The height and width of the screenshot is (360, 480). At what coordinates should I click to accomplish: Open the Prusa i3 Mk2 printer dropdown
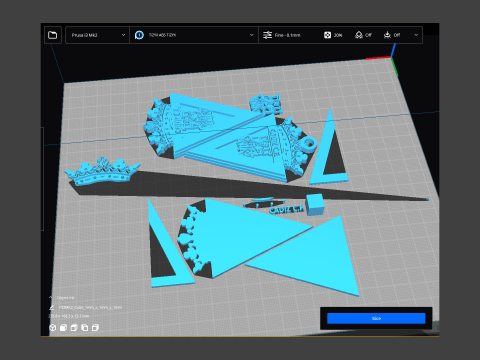pos(97,35)
